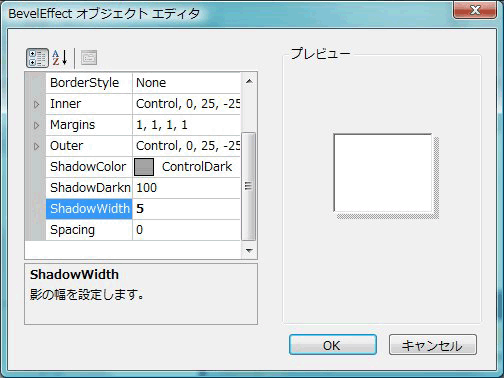Click the ShadowWidth description heading
504x378 pixels.
coord(74,275)
